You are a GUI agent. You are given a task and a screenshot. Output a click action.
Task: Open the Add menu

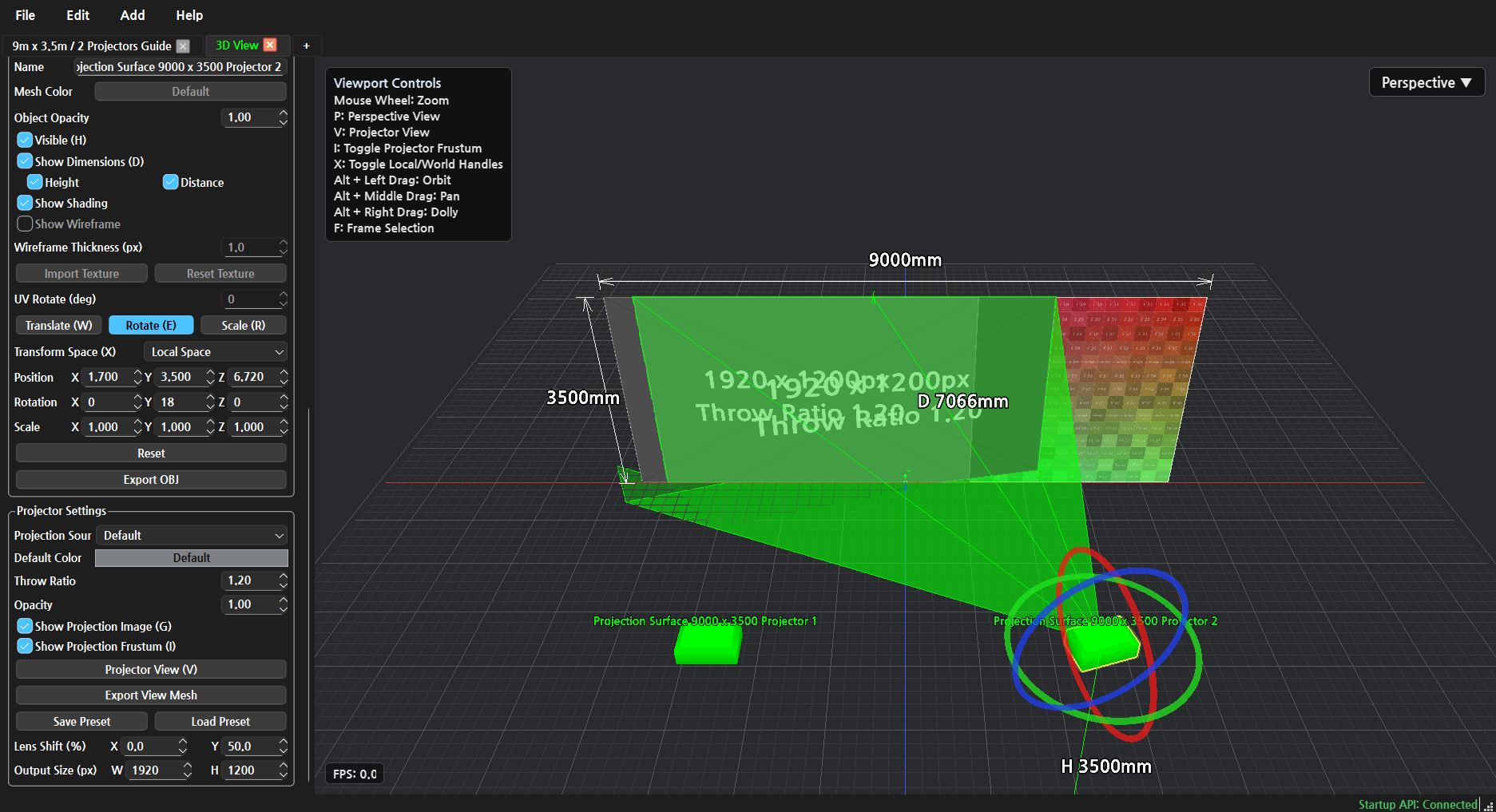point(133,15)
